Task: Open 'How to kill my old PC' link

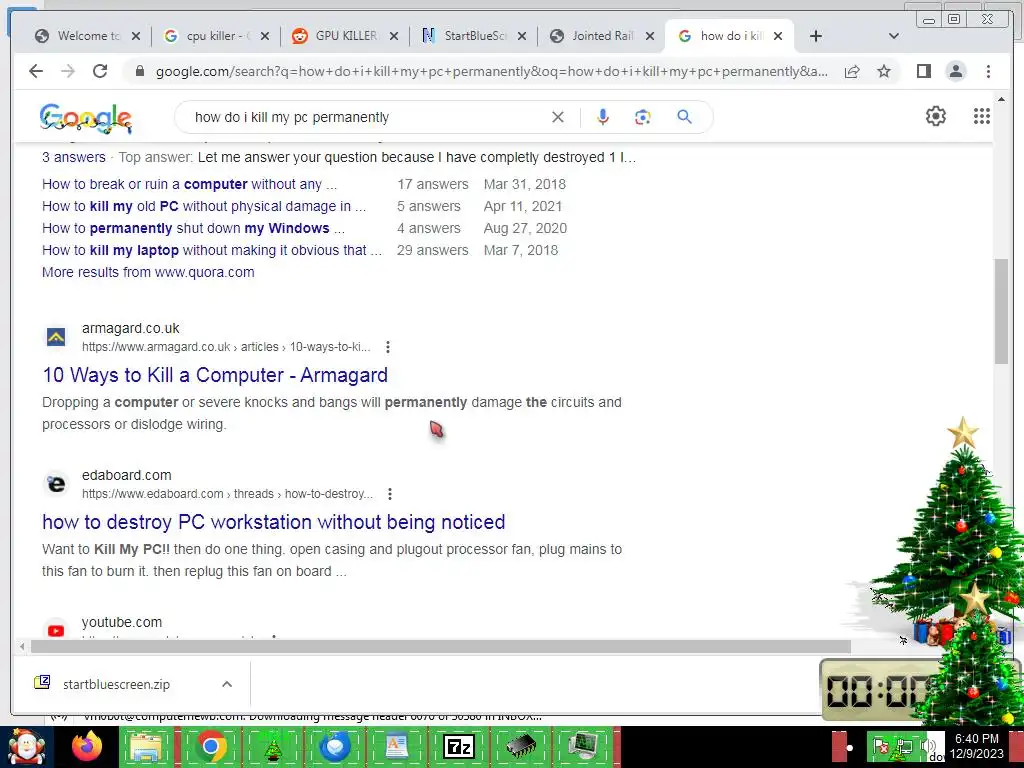Action: pos(204,206)
